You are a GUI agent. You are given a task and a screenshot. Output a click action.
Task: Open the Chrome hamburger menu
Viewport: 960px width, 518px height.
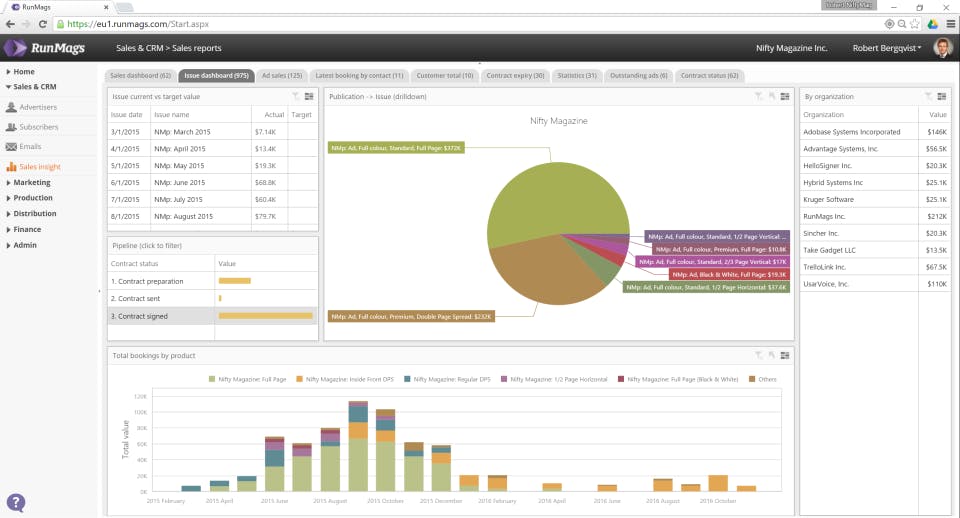951,24
